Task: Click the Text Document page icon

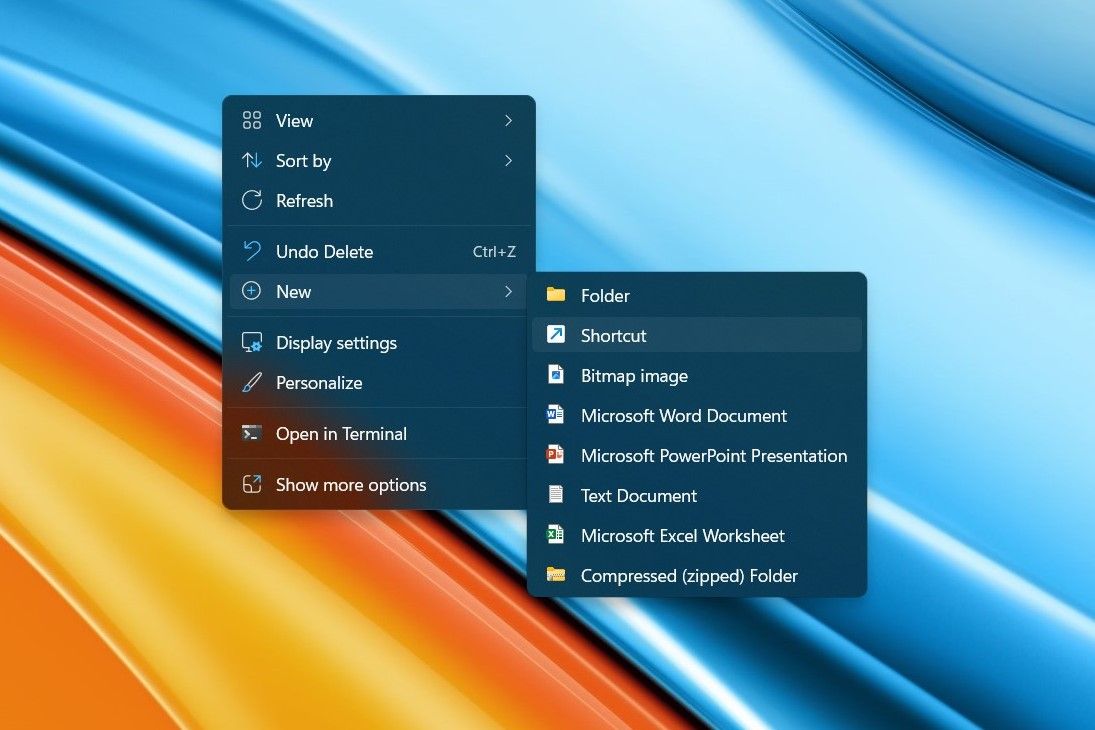Action: [x=556, y=495]
